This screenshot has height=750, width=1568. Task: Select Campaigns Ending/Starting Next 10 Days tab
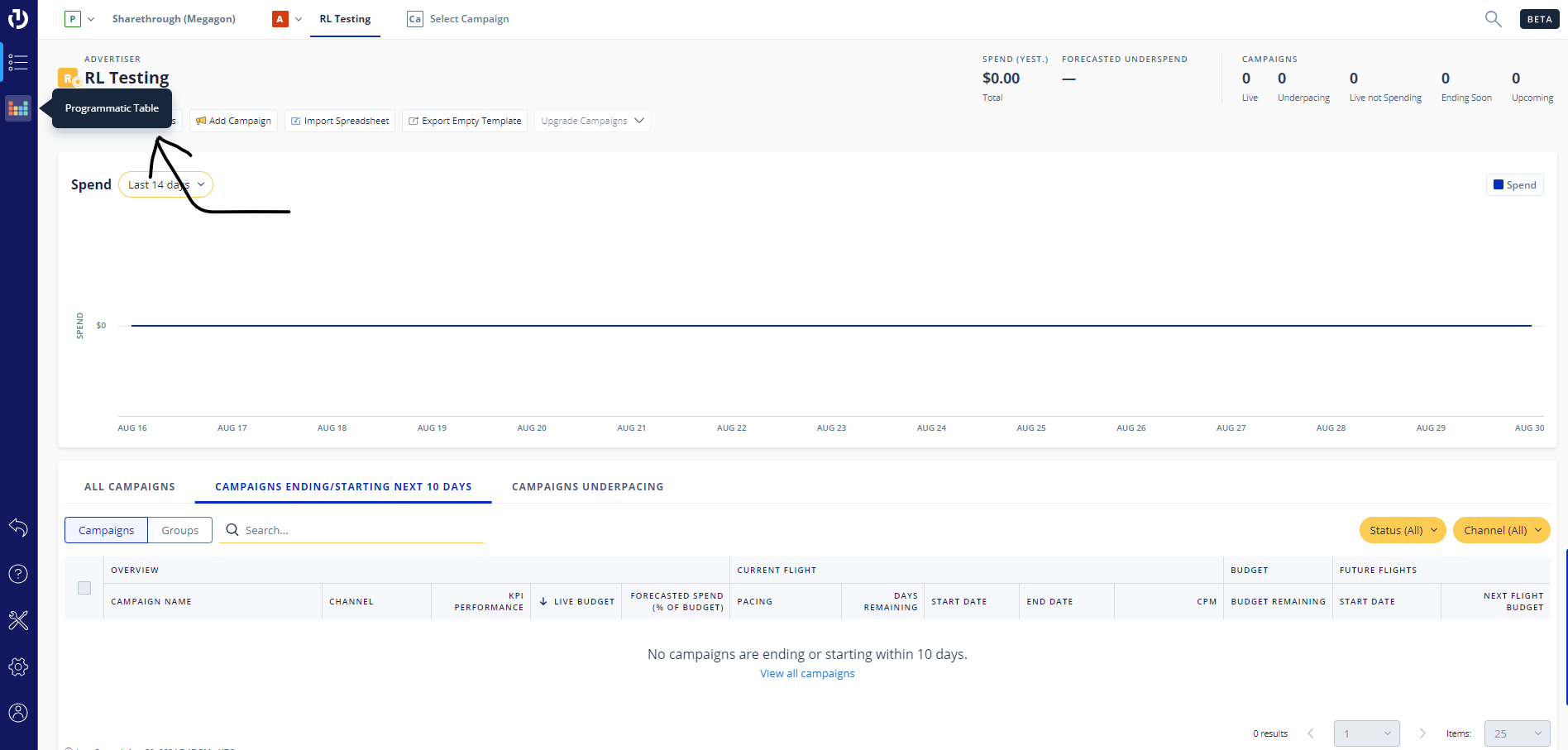coord(343,486)
